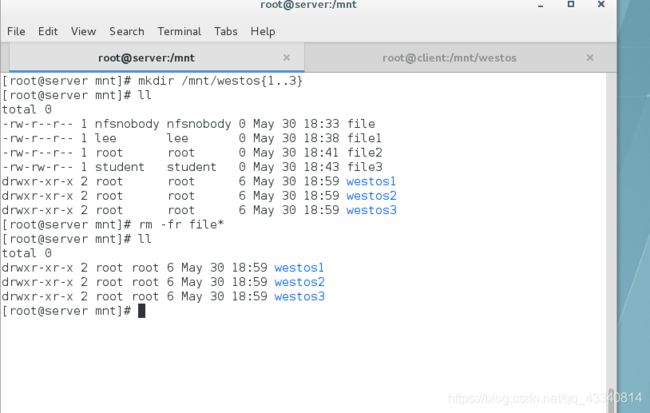Image resolution: width=650 pixels, height=413 pixels.
Task: Open the Tabs menu
Action: tap(226, 32)
